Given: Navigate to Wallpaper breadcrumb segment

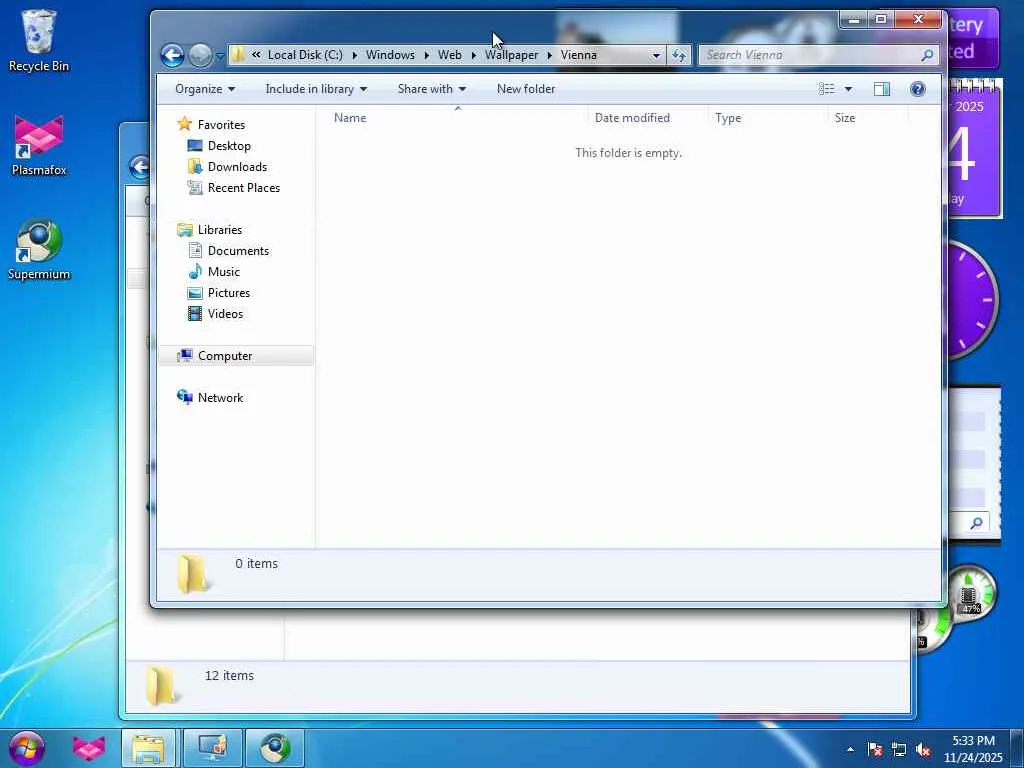Looking at the screenshot, I should [x=511, y=55].
